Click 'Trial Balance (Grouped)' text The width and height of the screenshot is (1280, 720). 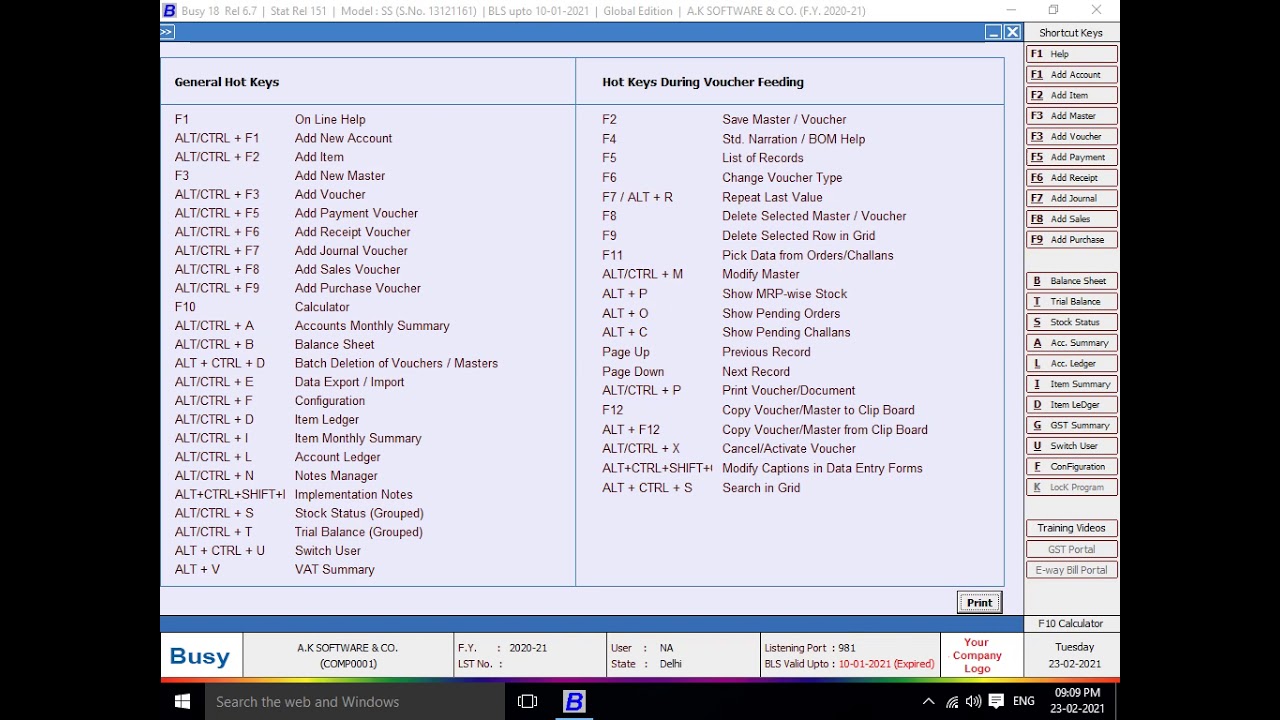(x=358, y=532)
